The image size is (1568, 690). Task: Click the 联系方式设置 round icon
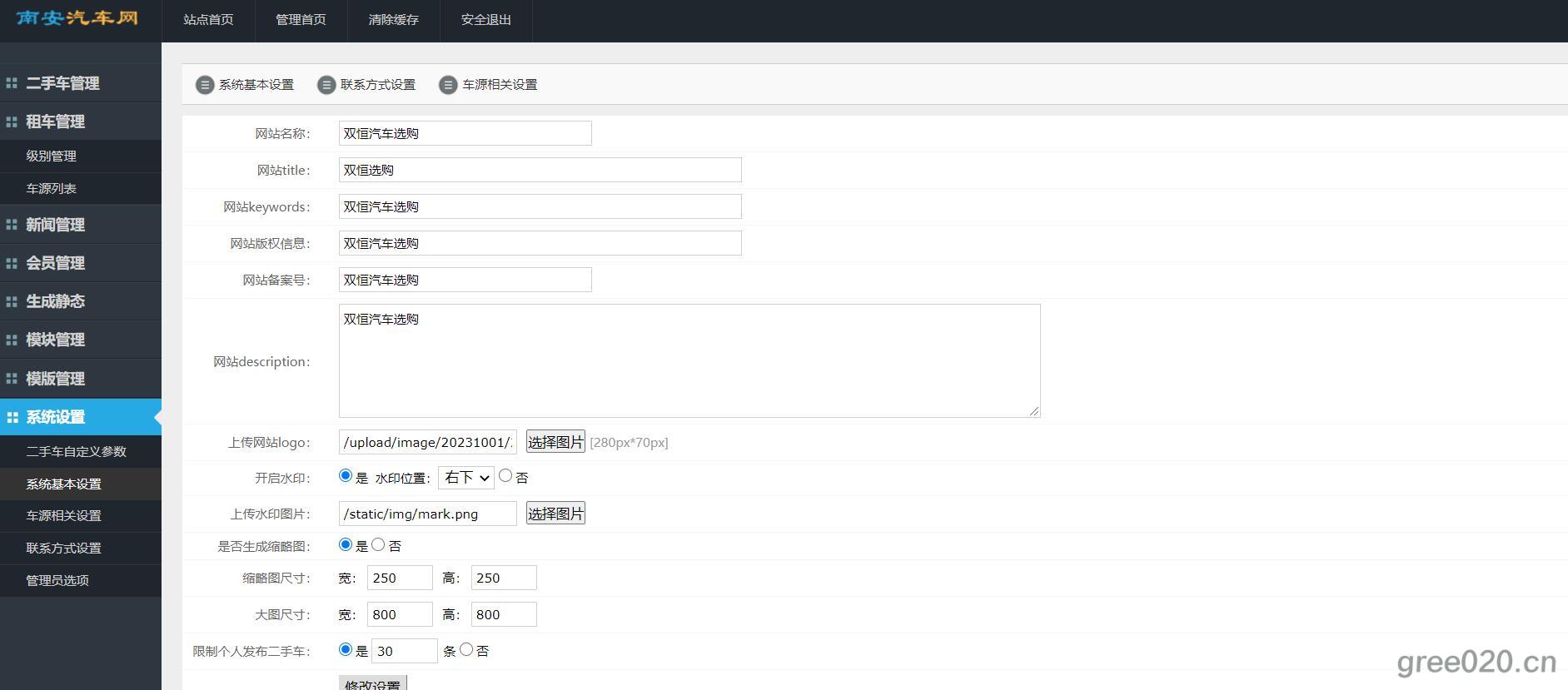326,85
